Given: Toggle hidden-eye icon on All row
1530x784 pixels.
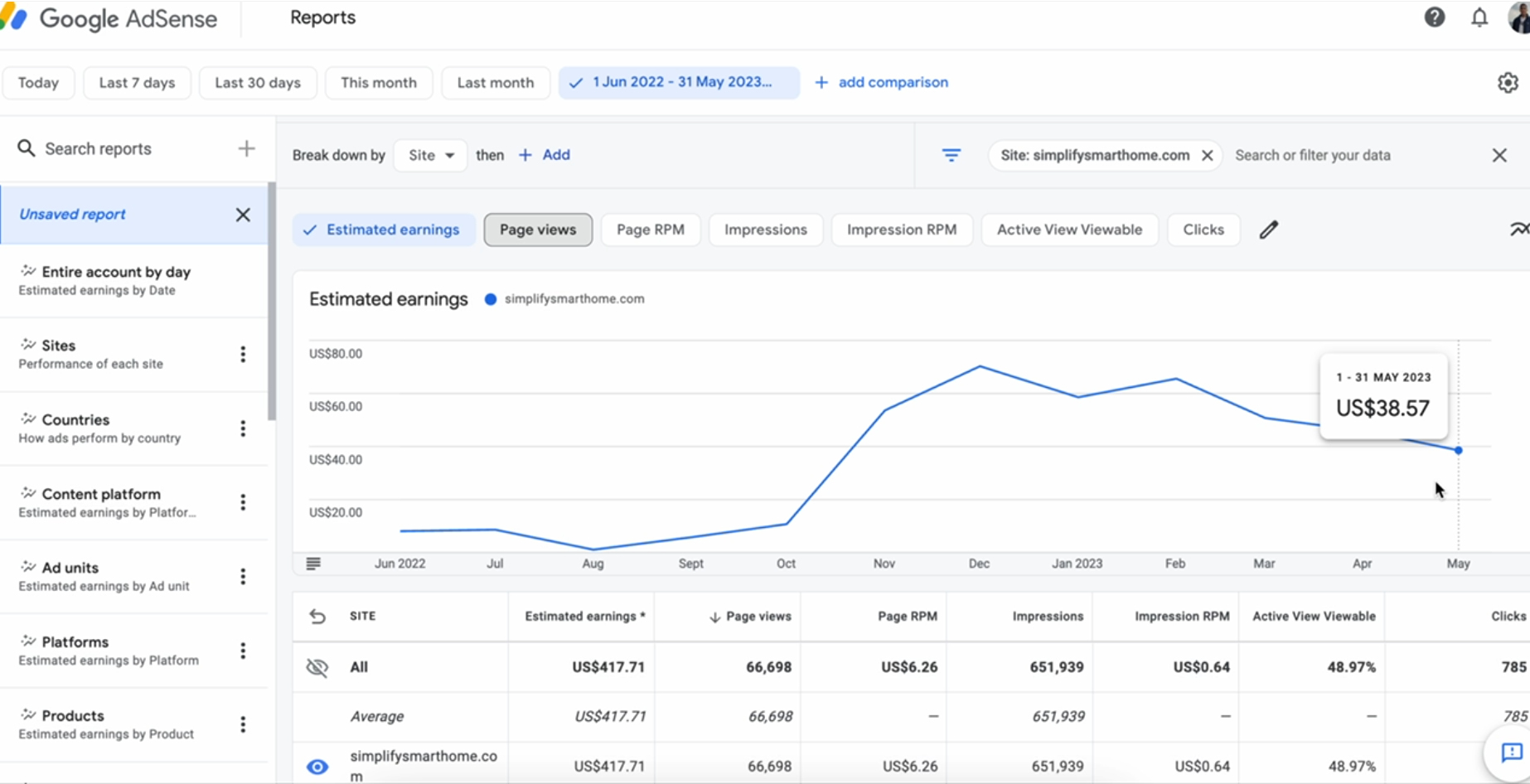Looking at the screenshot, I should pyautogui.click(x=317, y=667).
